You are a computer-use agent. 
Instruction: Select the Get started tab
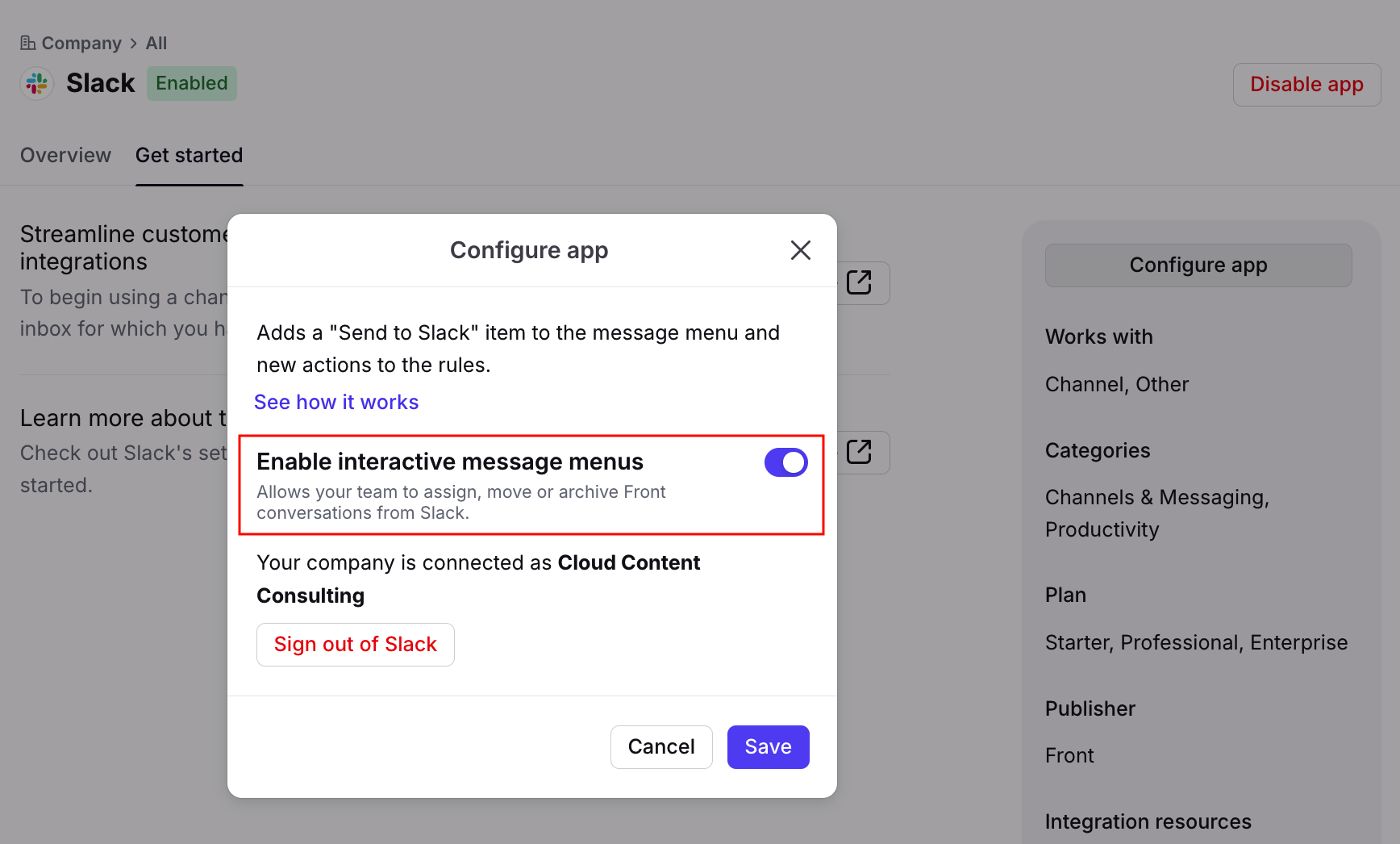click(x=189, y=155)
